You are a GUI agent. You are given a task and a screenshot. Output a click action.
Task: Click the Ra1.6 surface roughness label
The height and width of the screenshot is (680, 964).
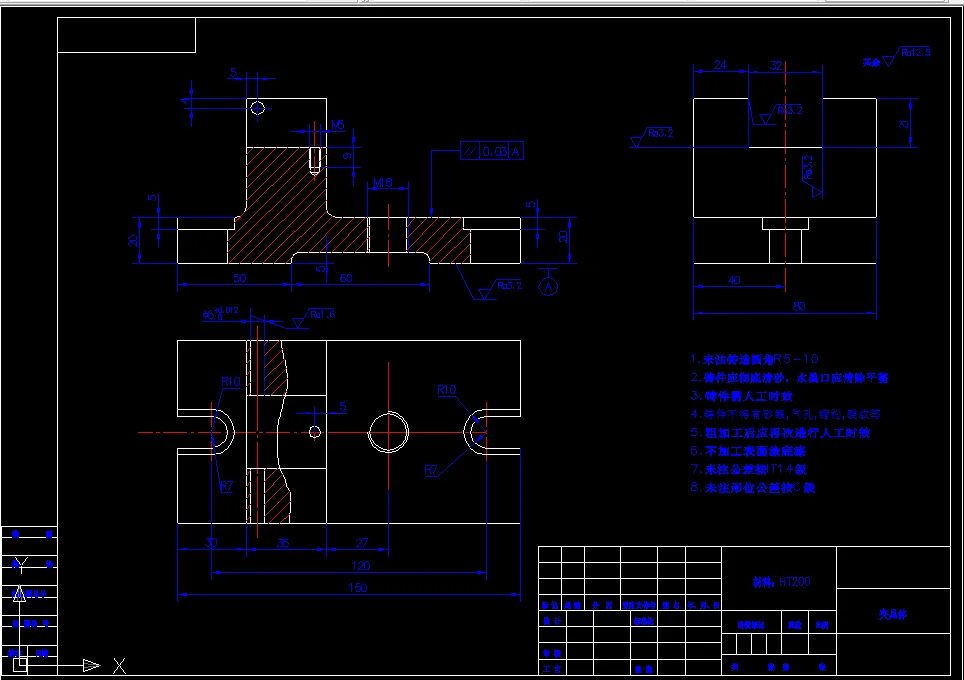[322, 314]
